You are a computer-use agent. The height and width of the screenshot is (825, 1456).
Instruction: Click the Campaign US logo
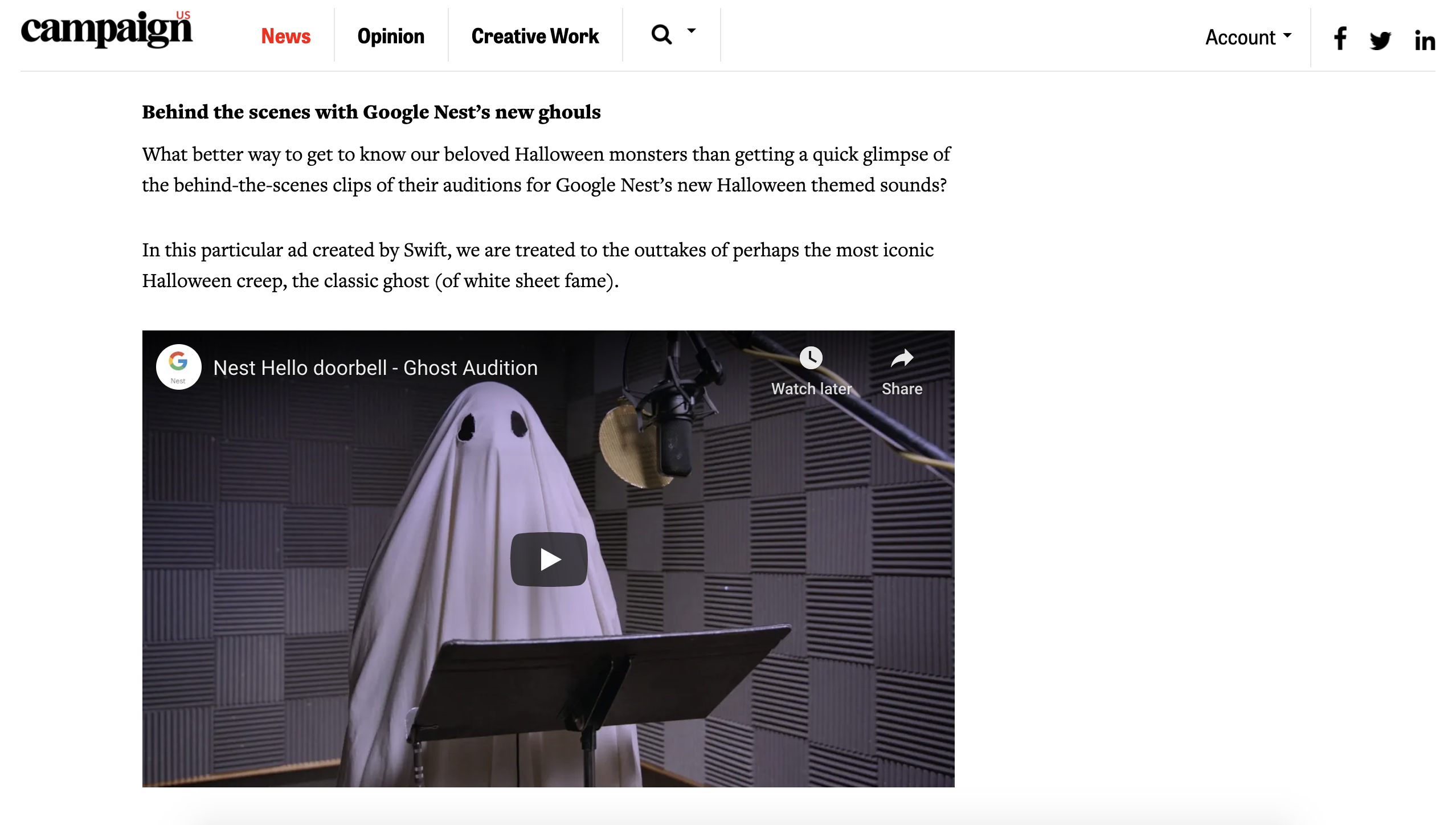click(x=107, y=30)
